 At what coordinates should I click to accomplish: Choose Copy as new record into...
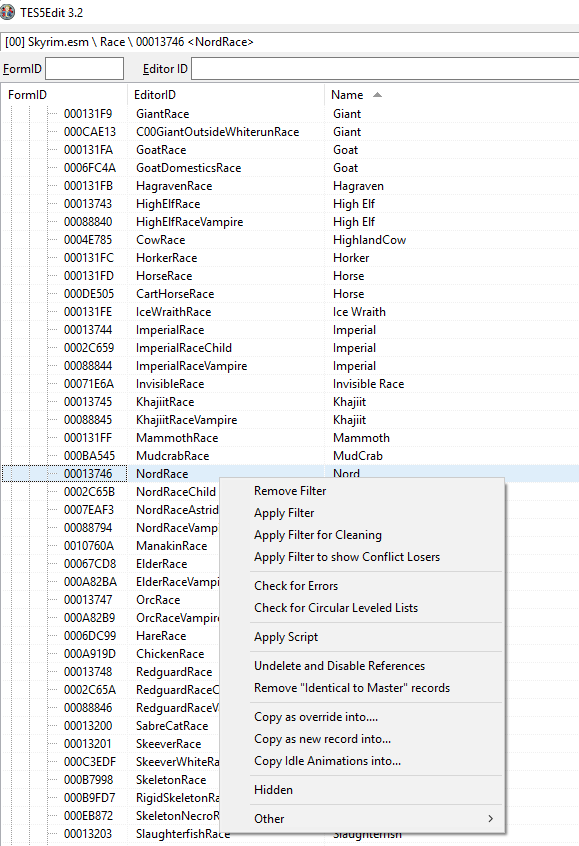[322, 739]
